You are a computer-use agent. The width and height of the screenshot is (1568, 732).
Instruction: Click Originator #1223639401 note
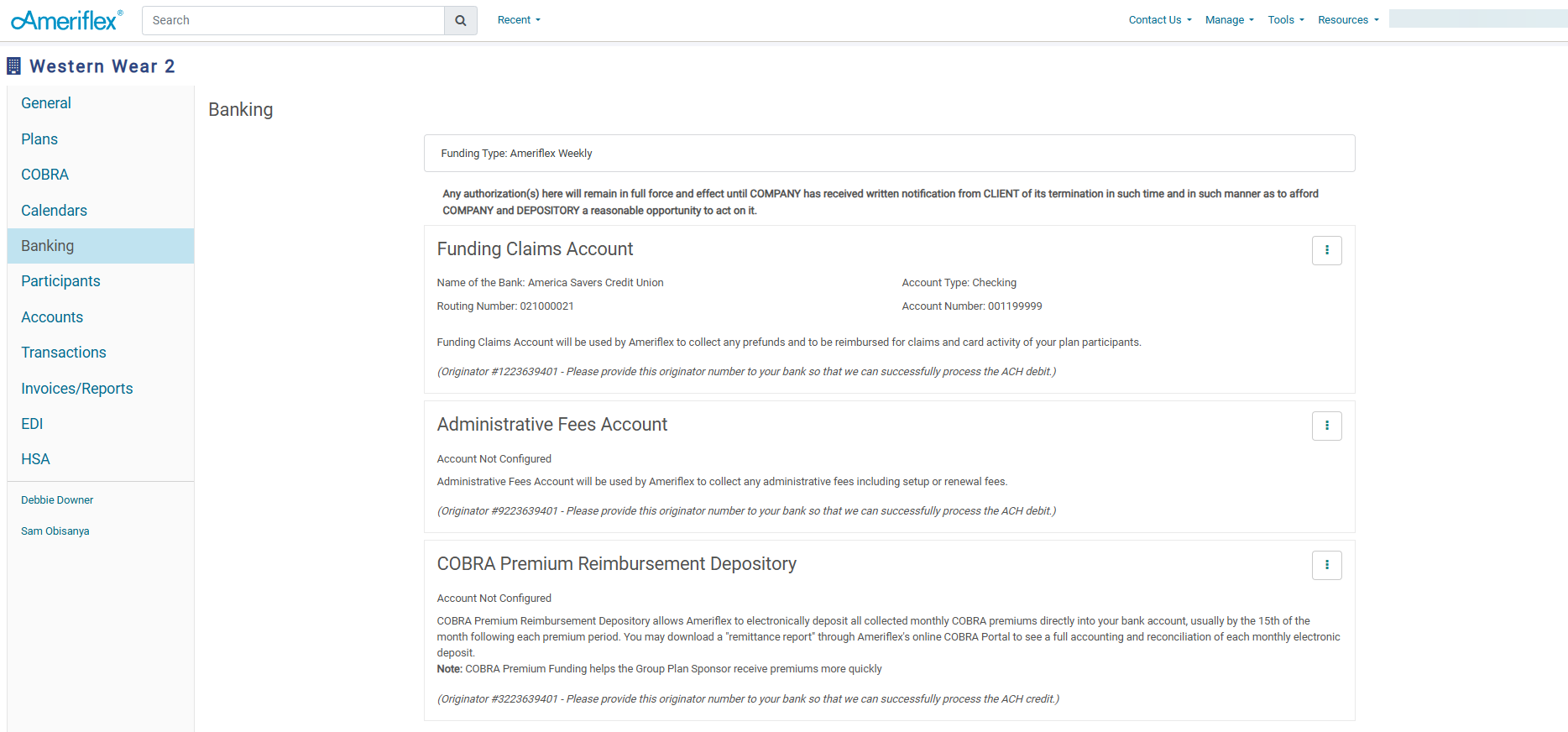[746, 372]
